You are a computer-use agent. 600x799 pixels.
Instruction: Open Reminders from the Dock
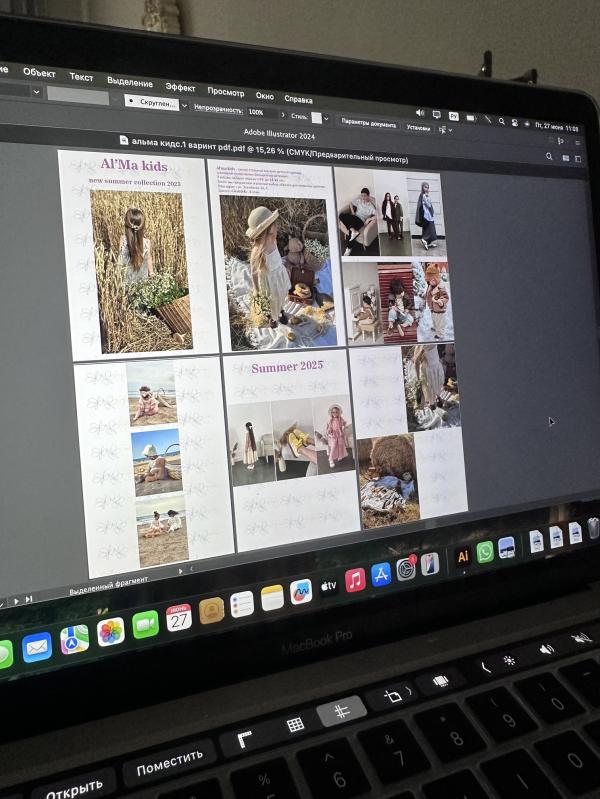242,604
